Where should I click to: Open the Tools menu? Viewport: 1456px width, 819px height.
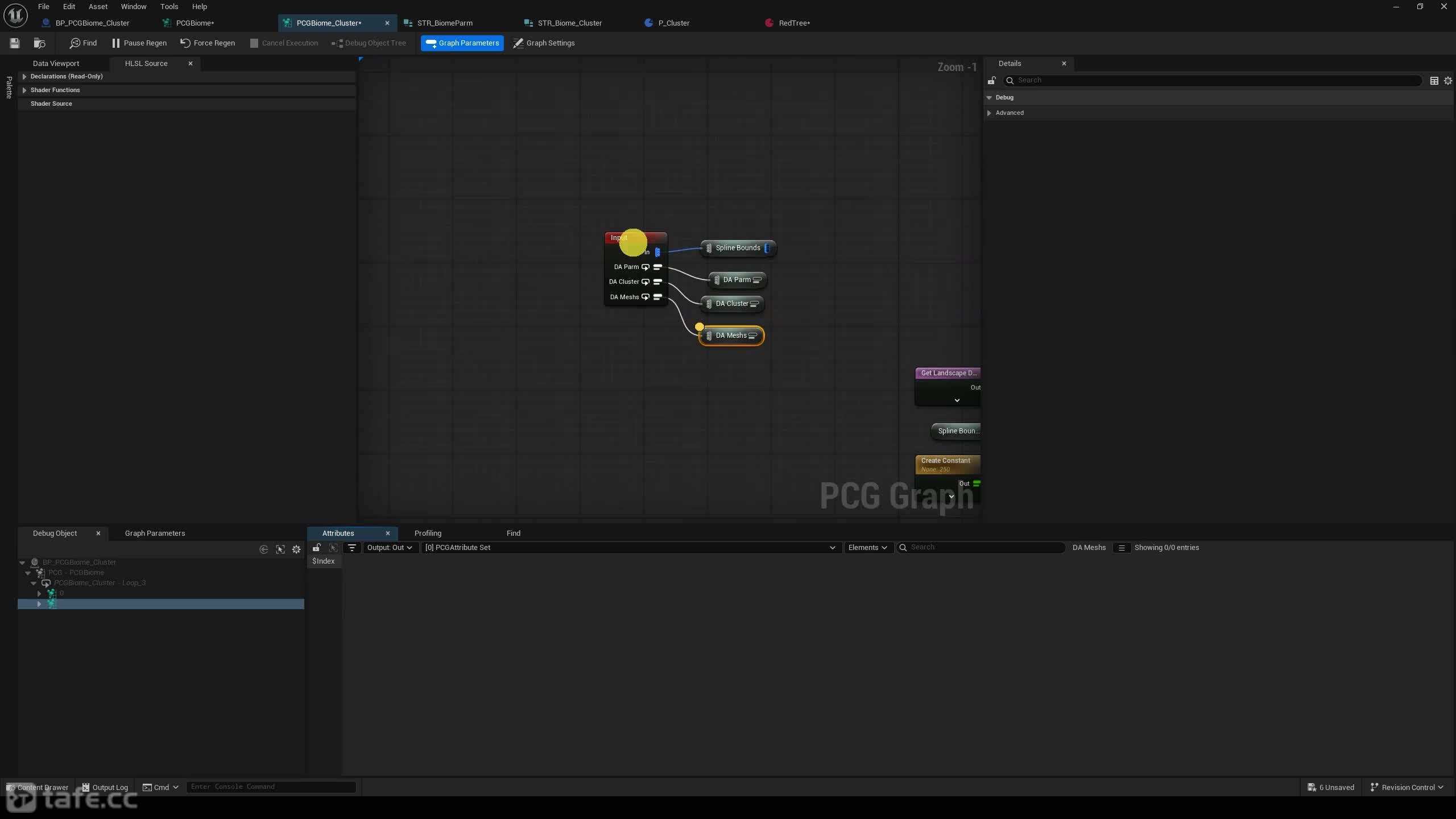point(169,6)
